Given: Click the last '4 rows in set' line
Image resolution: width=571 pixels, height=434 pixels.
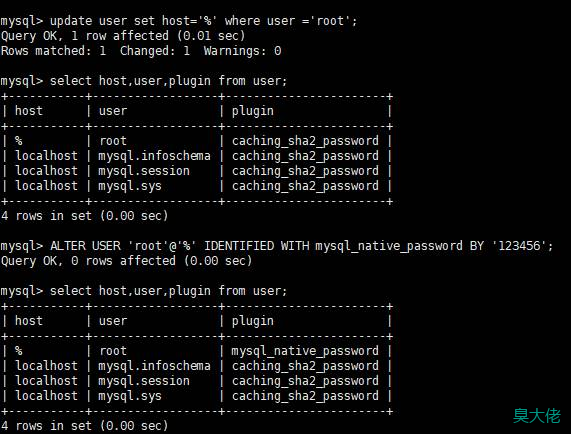Looking at the screenshot, I should (84, 426).
